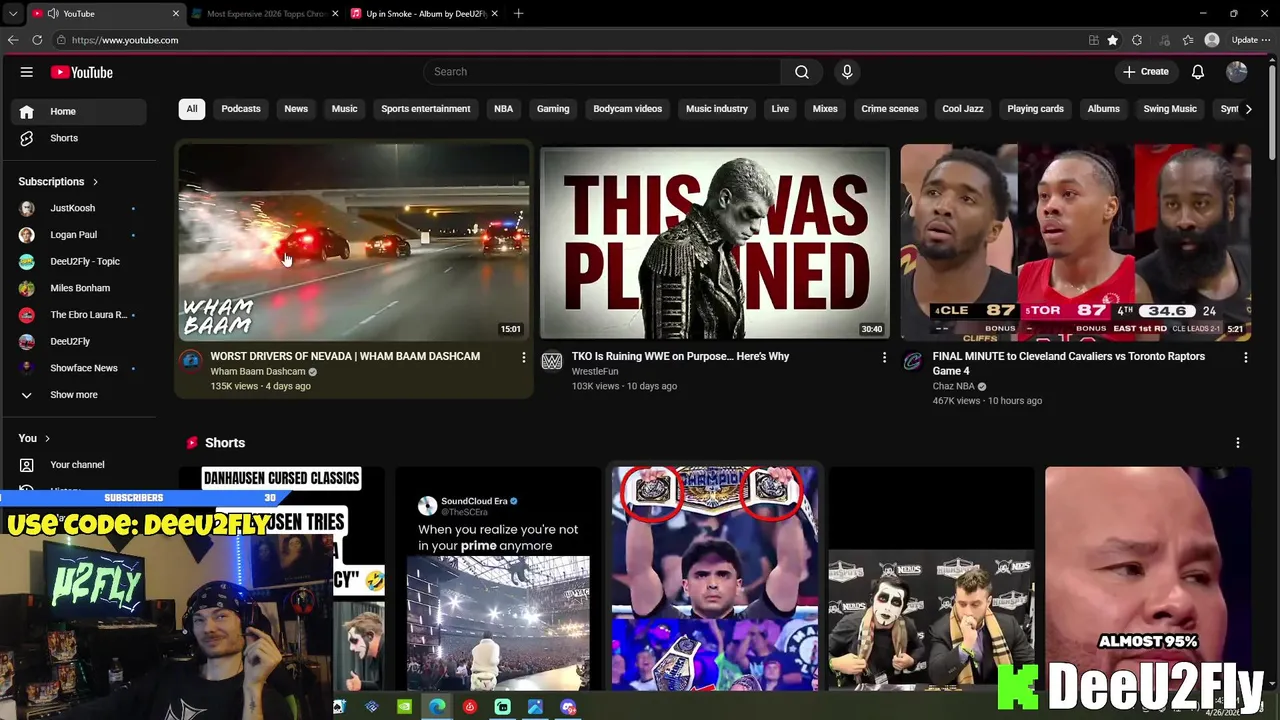Open Logan Paul subscription channel
Image resolution: width=1280 pixels, height=720 pixels.
[80, 235]
